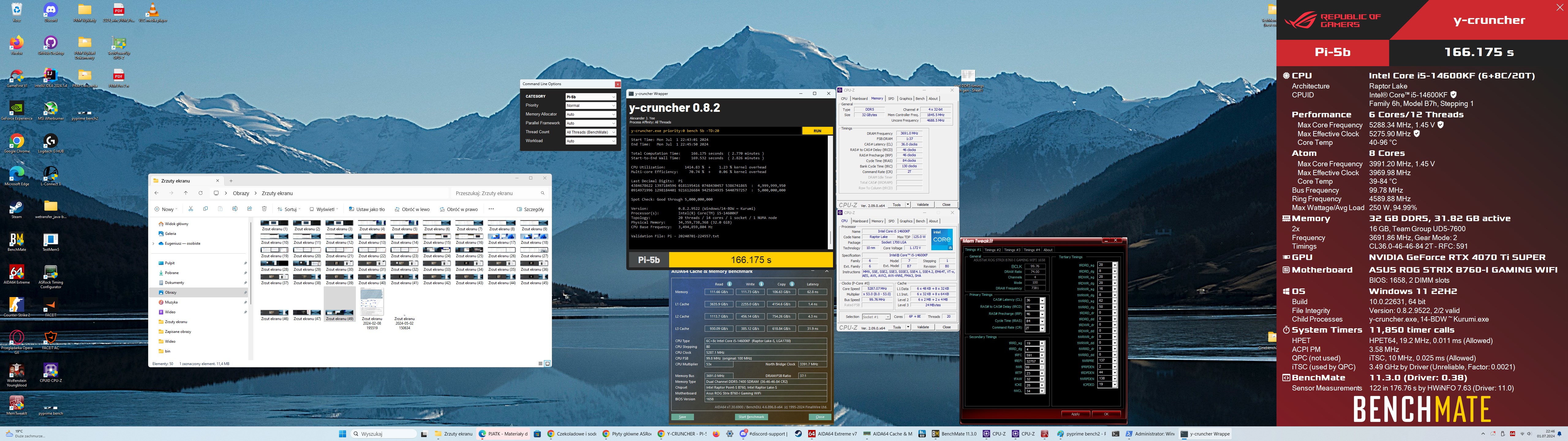The height and width of the screenshot is (441, 1568).
Task: Expand the Nowy dropdown in File Explorer
Action: click(x=166, y=209)
